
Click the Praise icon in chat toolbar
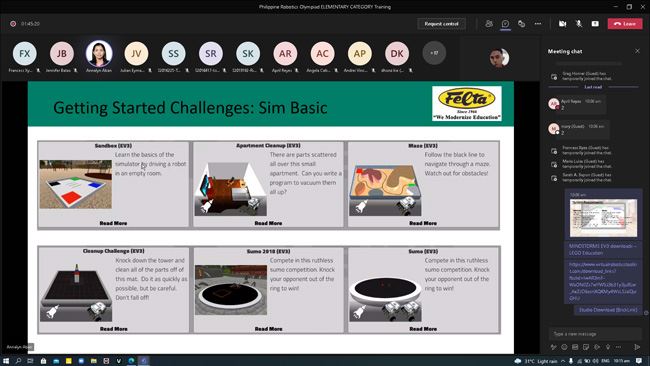pos(608,347)
